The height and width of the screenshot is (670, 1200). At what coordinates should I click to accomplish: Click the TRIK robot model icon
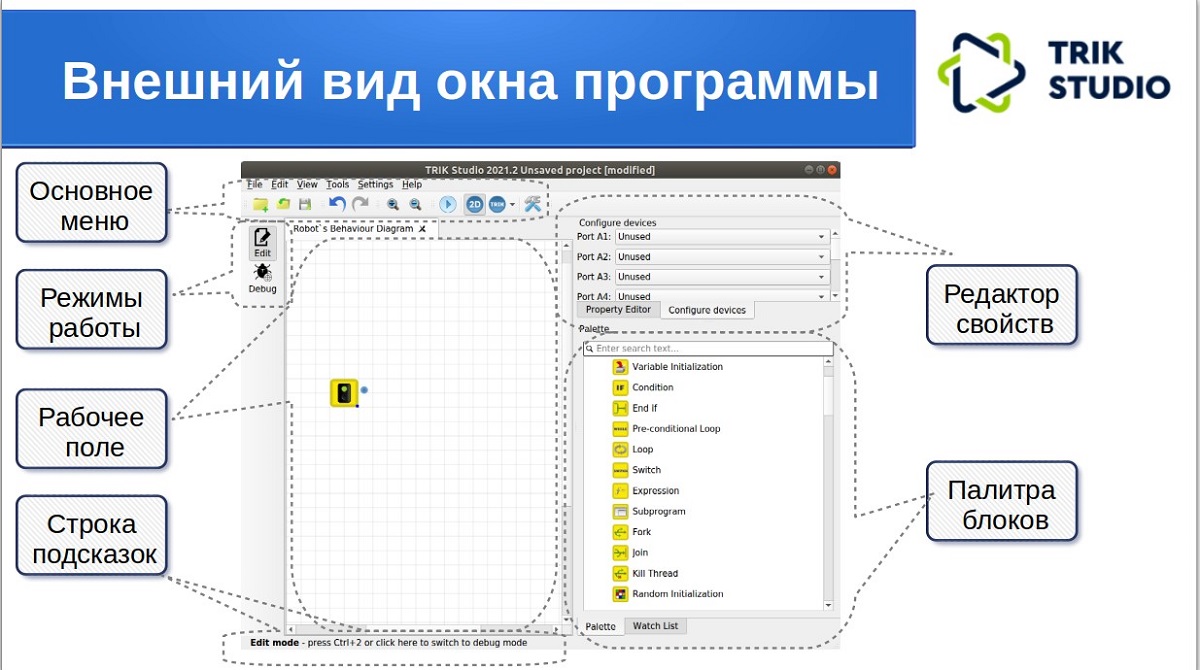coord(497,204)
